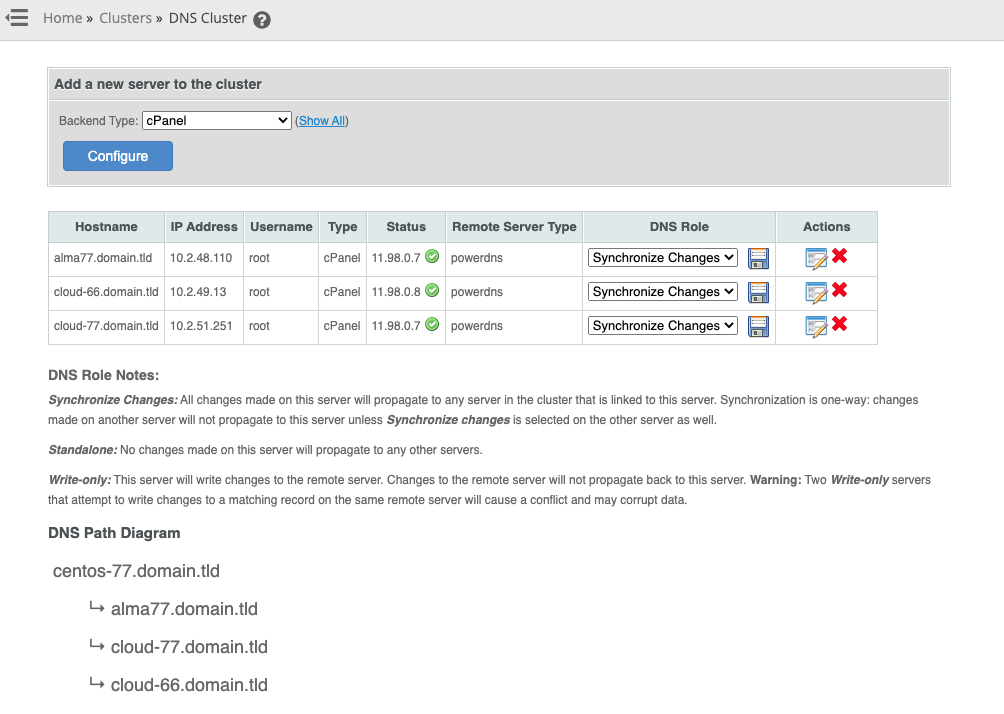Open DNS Role dropdown for cloud-77.domain.tld

(x=663, y=325)
